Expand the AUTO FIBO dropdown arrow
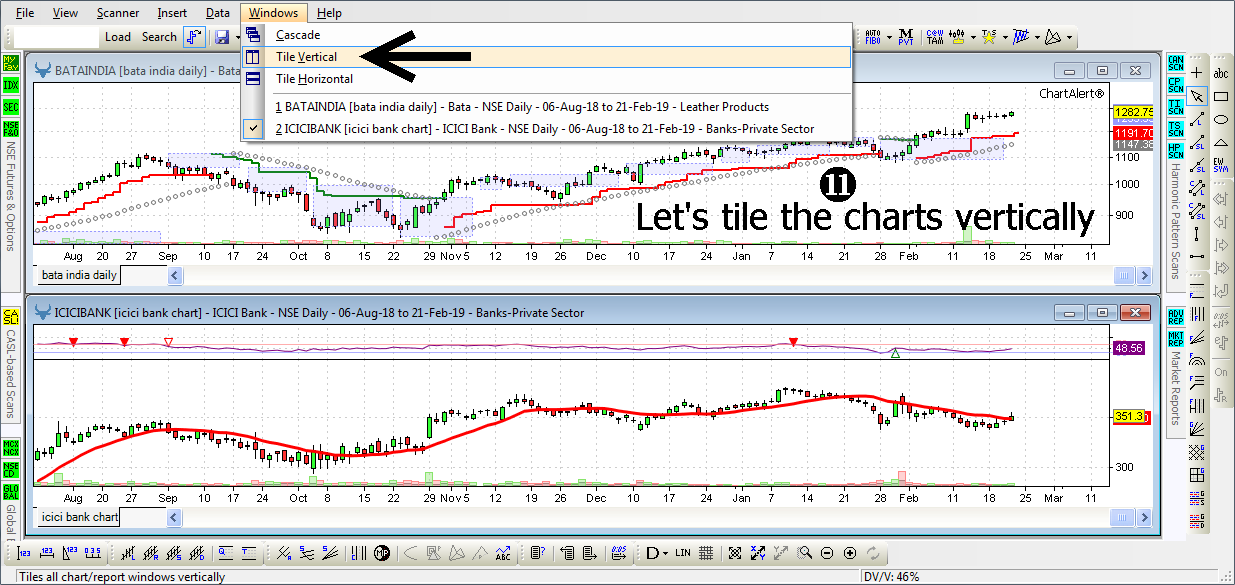 click(887, 37)
